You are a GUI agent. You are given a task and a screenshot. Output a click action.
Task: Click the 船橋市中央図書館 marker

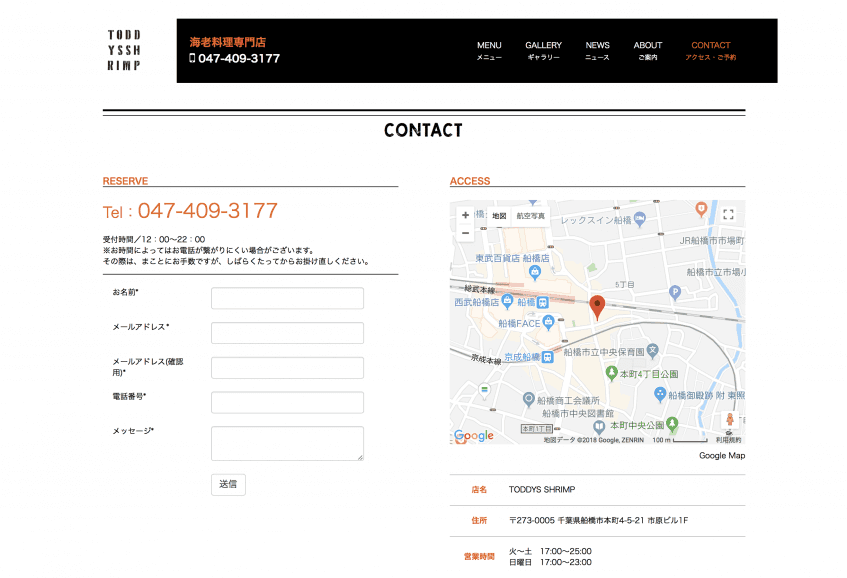pos(599,427)
